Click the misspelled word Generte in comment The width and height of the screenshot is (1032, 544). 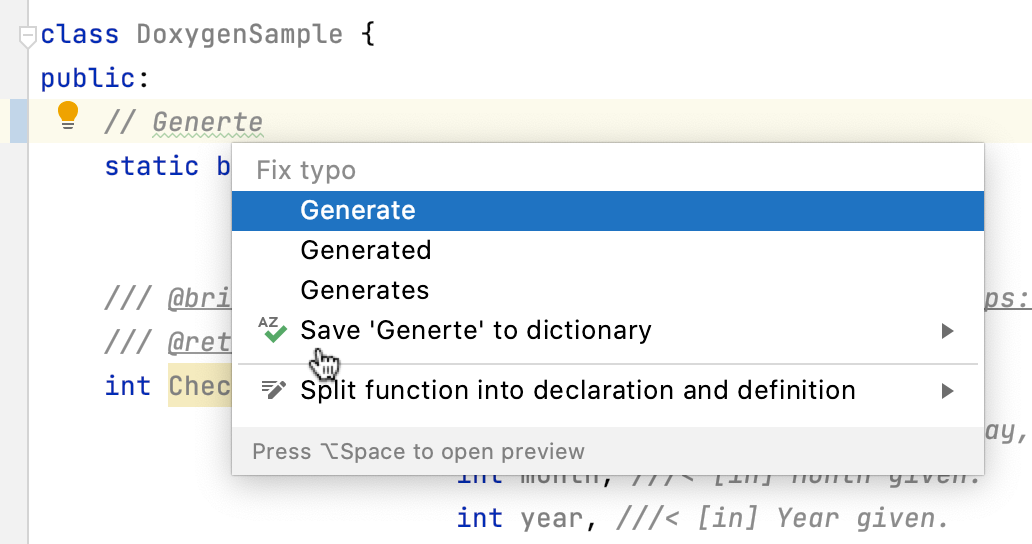point(207,123)
